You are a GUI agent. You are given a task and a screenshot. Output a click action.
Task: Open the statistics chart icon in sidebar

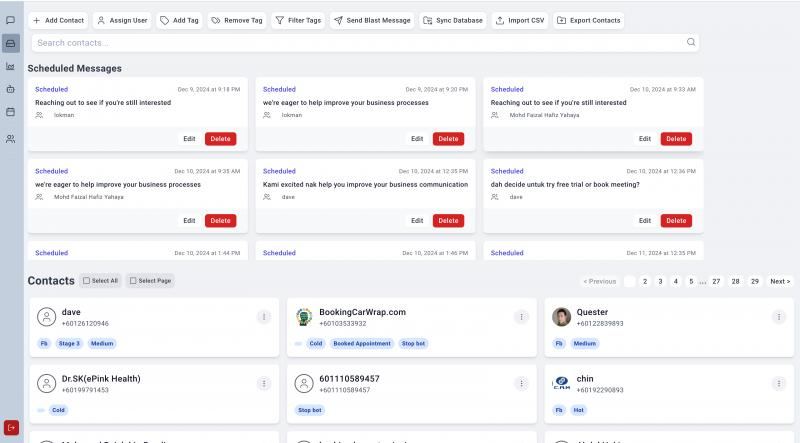(x=10, y=66)
